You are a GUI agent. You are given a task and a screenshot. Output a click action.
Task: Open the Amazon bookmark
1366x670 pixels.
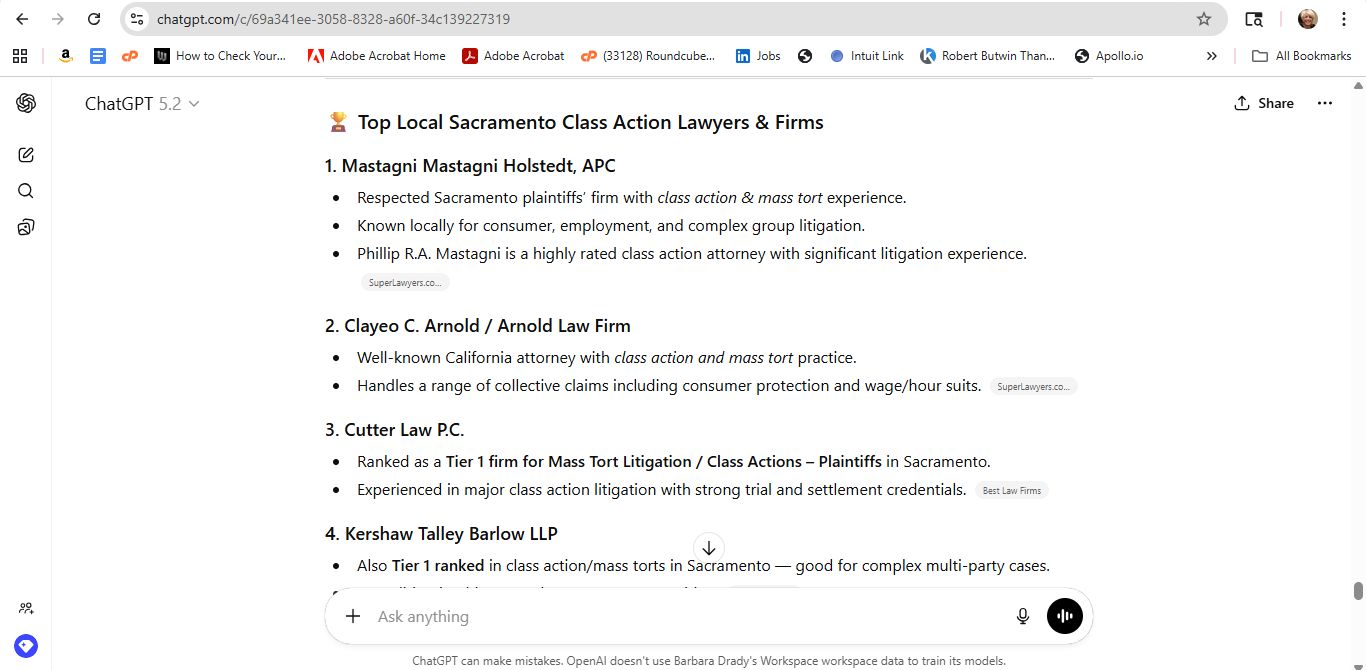coord(65,56)
